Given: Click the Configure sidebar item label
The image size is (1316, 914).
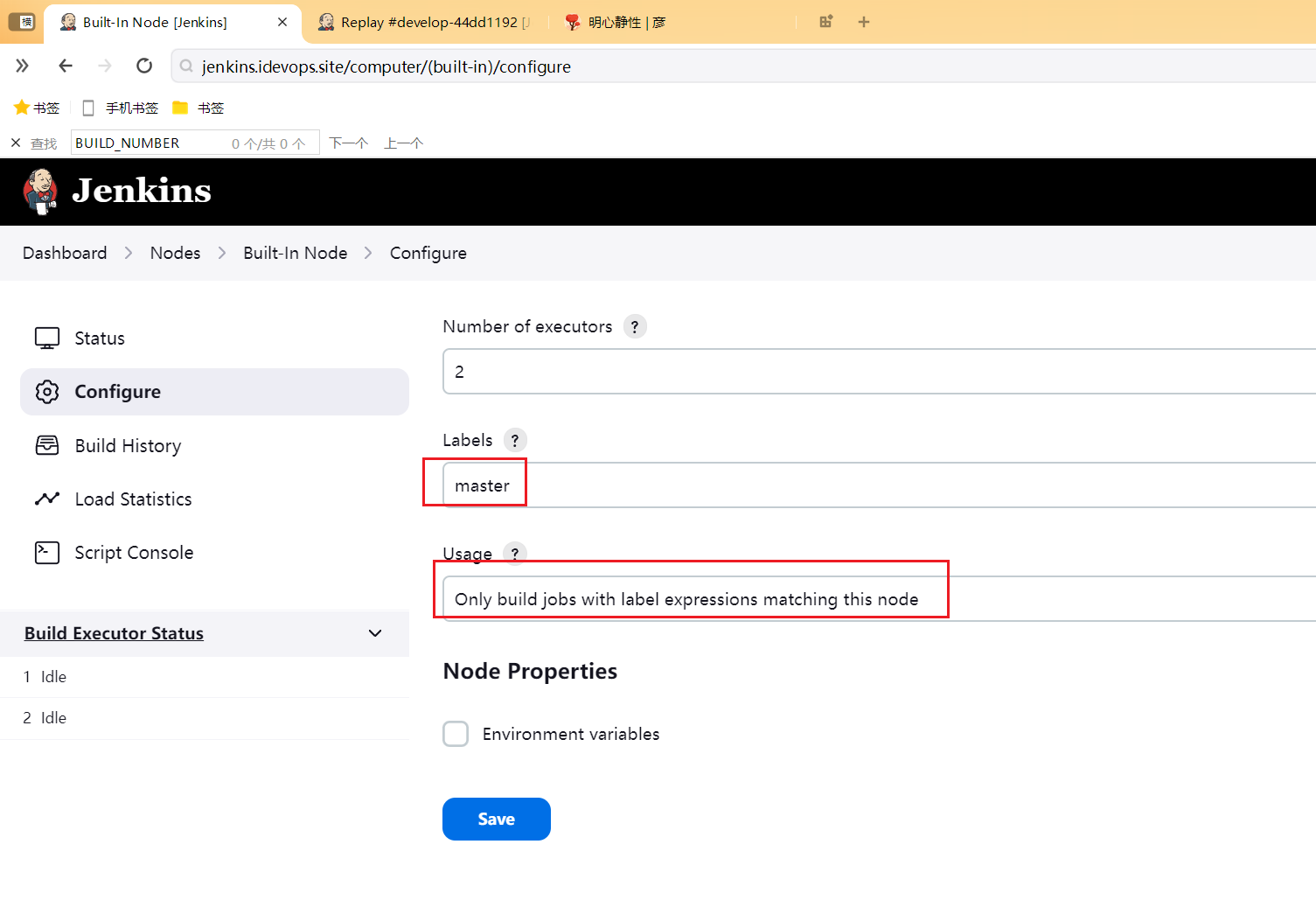Looking at the screenshot, I should 118,392.
